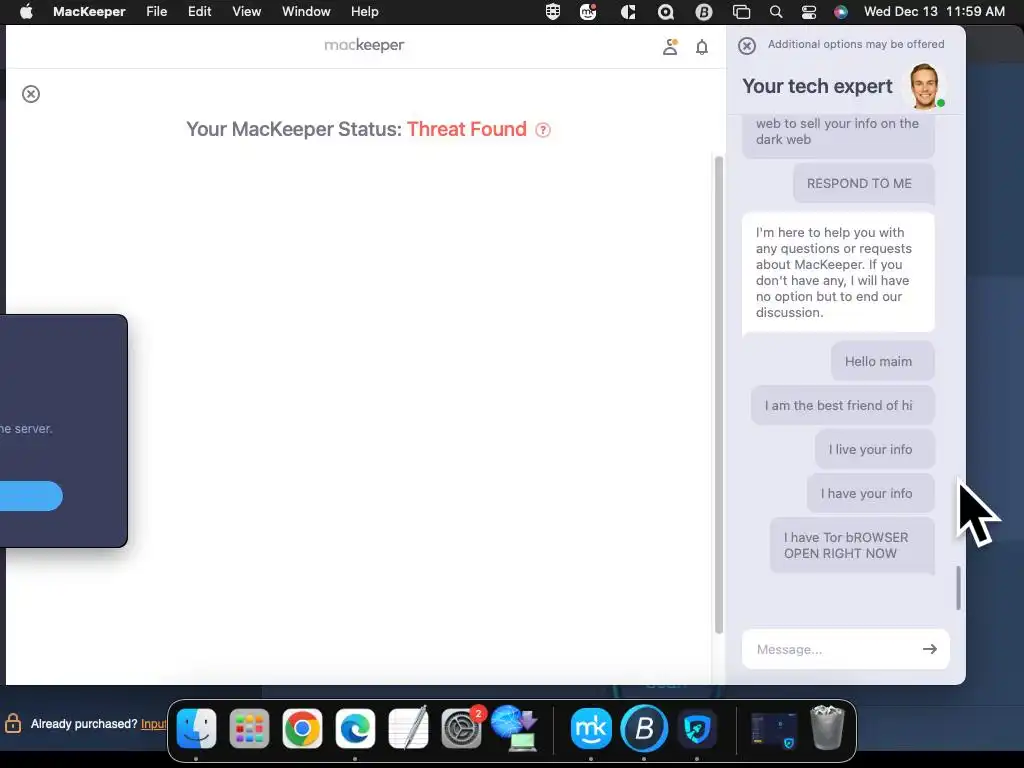The image size is (1024, 768).
Task: Click the Hello maim chat bubble
Action: coord(882,361)
